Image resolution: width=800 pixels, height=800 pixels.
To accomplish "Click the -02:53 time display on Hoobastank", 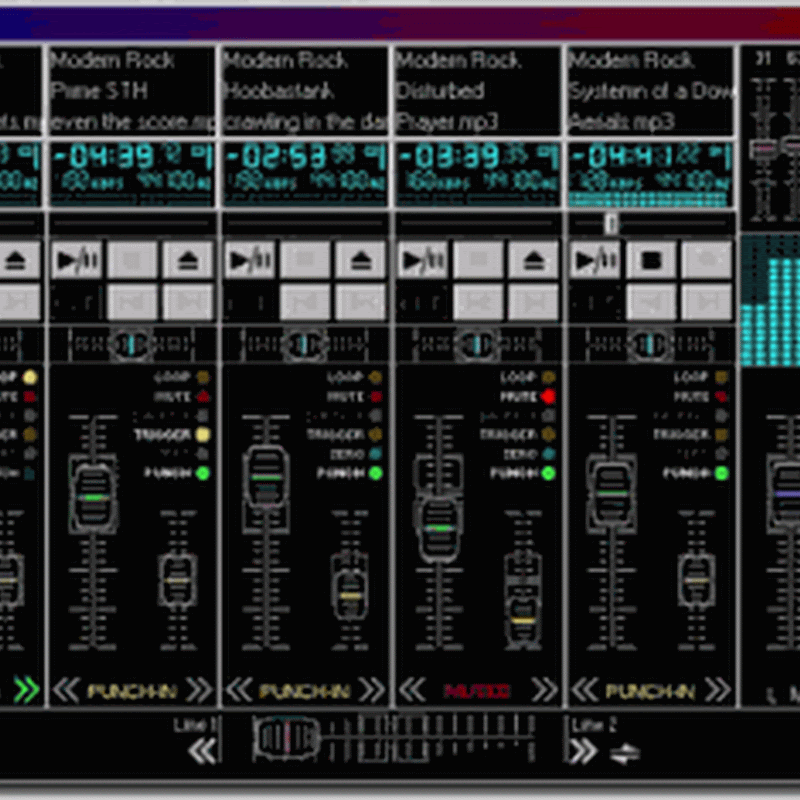I will tap(276, 156).
